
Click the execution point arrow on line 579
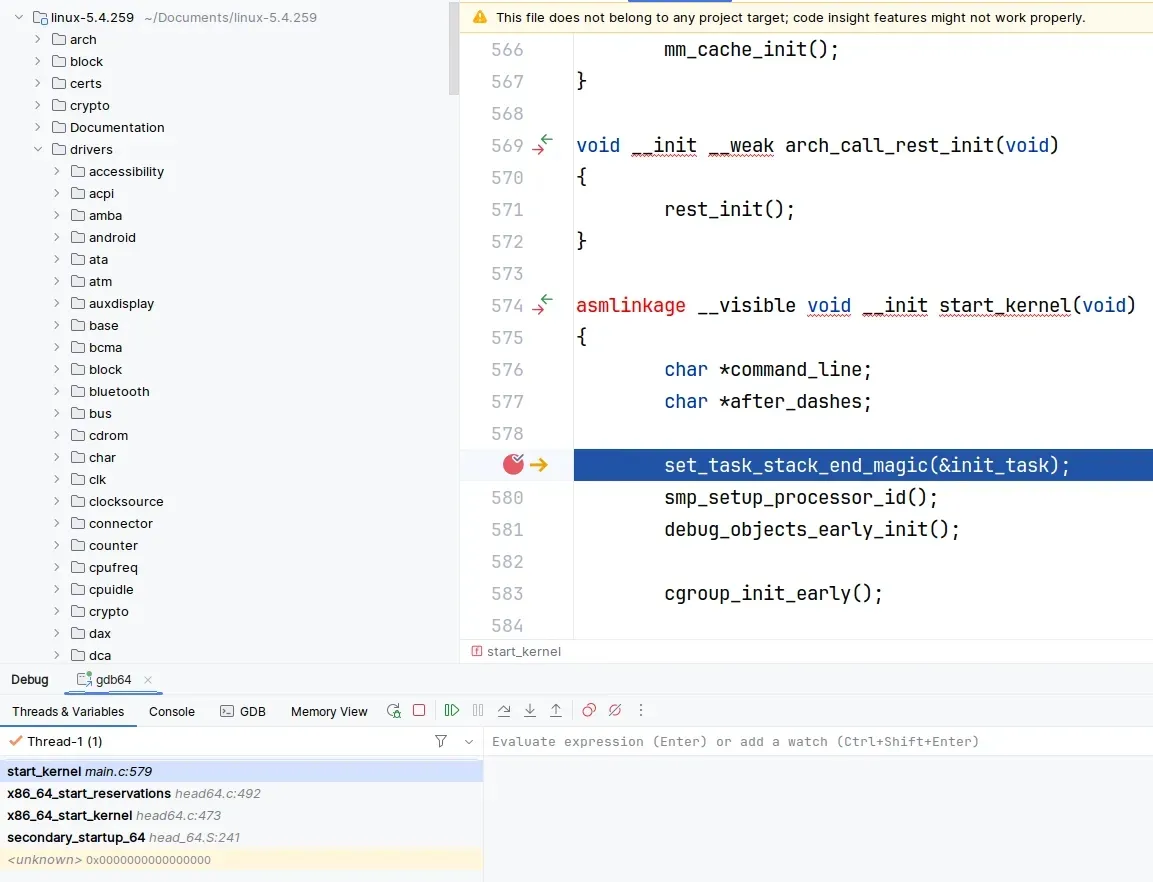click(x=539, y=465)
